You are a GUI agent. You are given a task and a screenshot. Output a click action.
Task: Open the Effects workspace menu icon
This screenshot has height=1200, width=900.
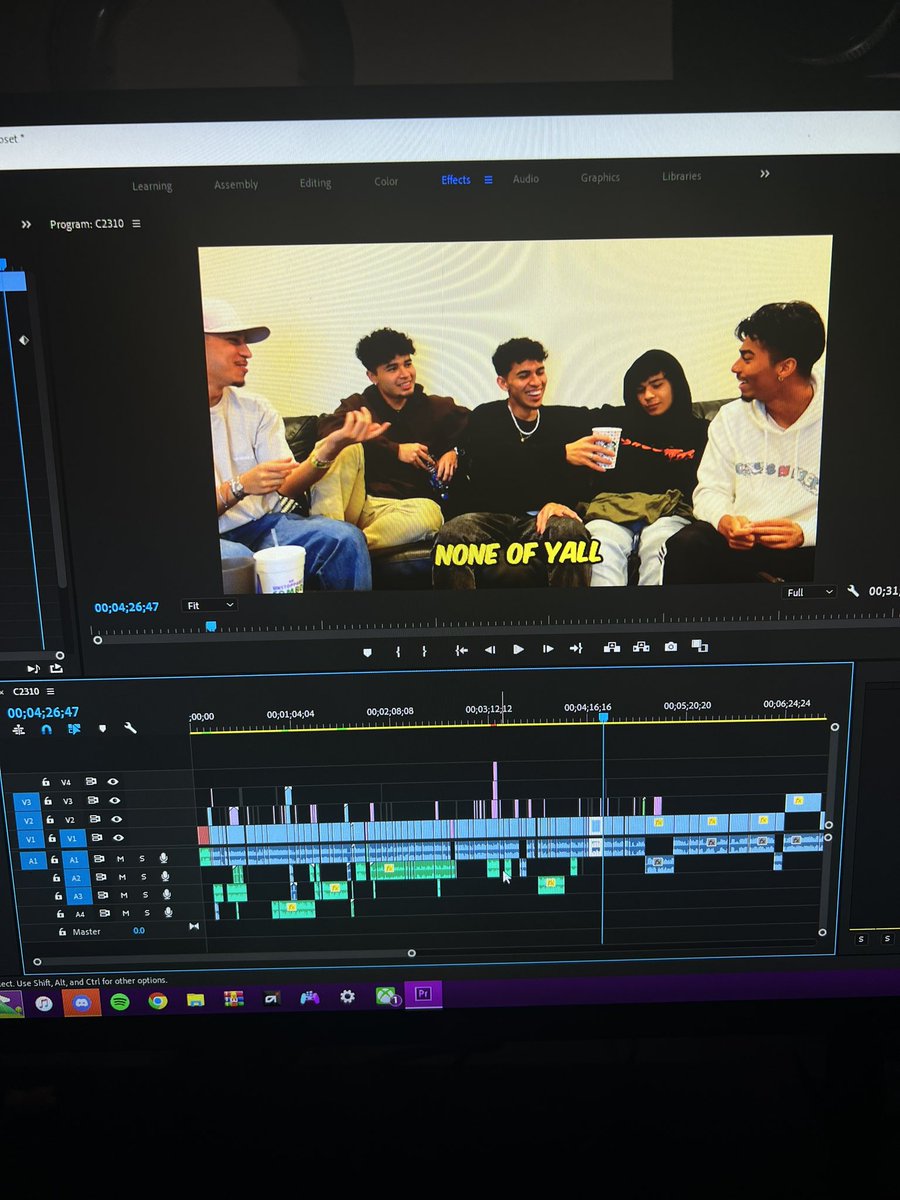488,180
